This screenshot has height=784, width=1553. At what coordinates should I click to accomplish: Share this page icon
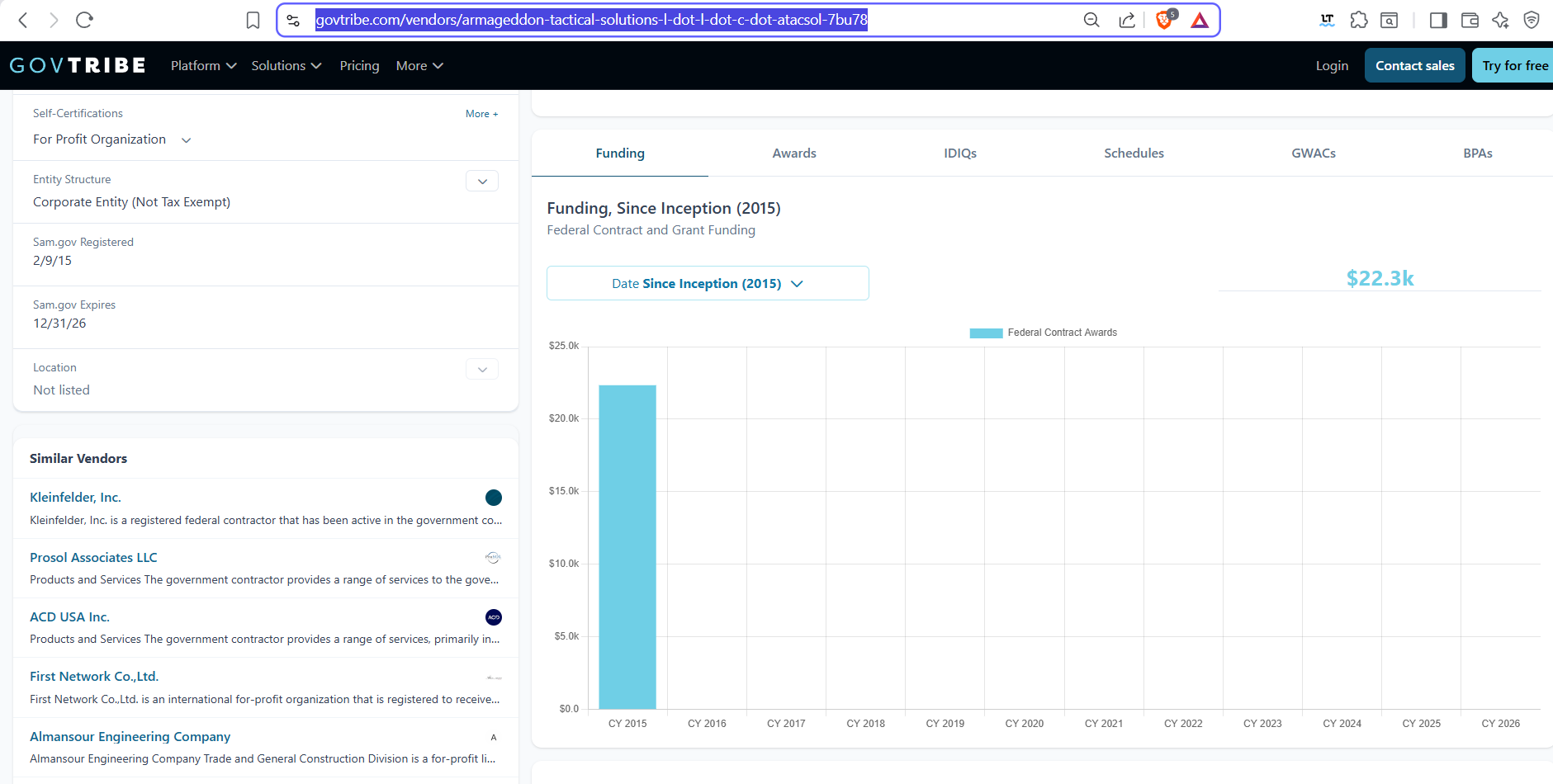click(x=1127, y=20)
